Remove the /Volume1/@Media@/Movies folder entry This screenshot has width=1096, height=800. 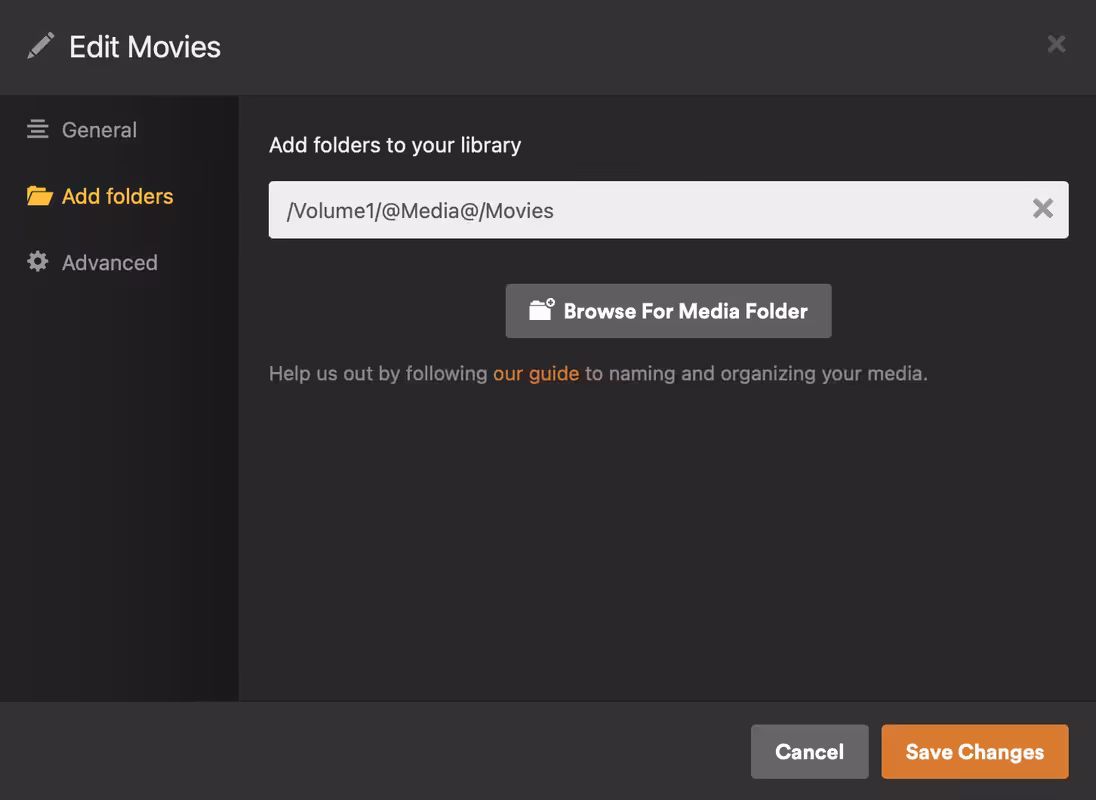tap(1042, 208)
